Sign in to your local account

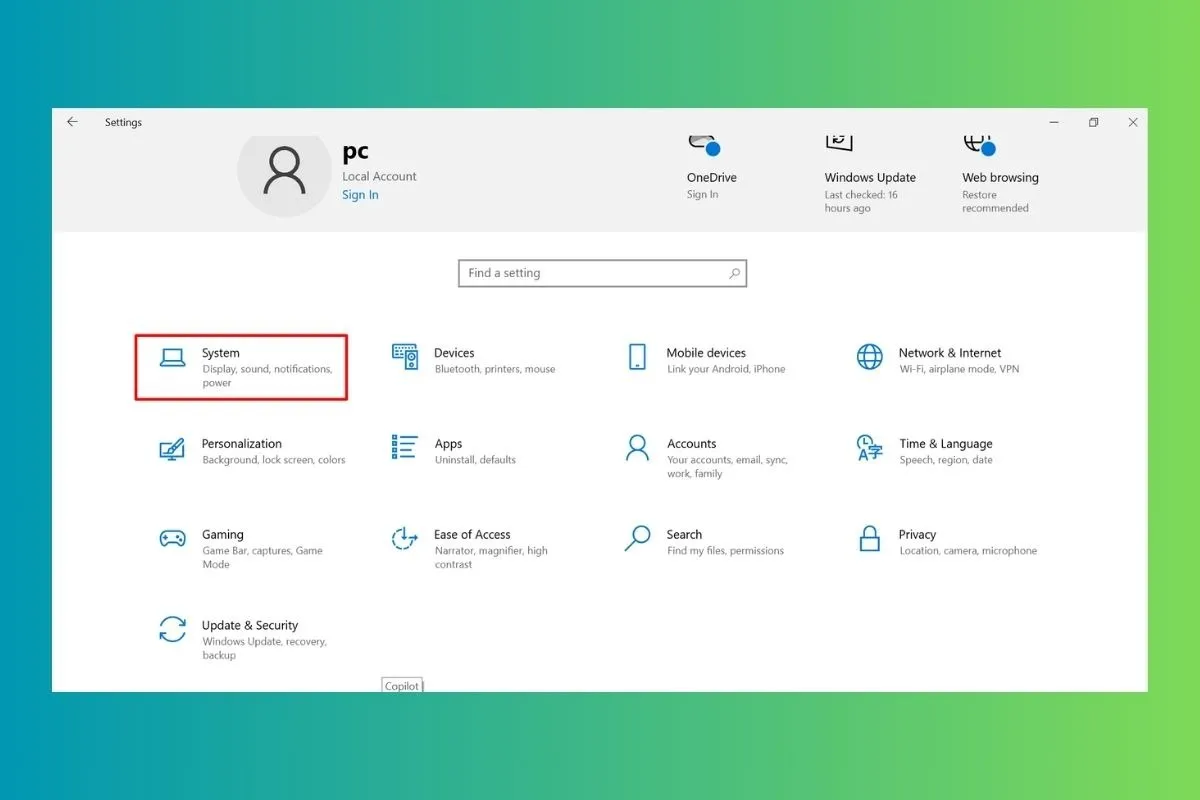359,194
